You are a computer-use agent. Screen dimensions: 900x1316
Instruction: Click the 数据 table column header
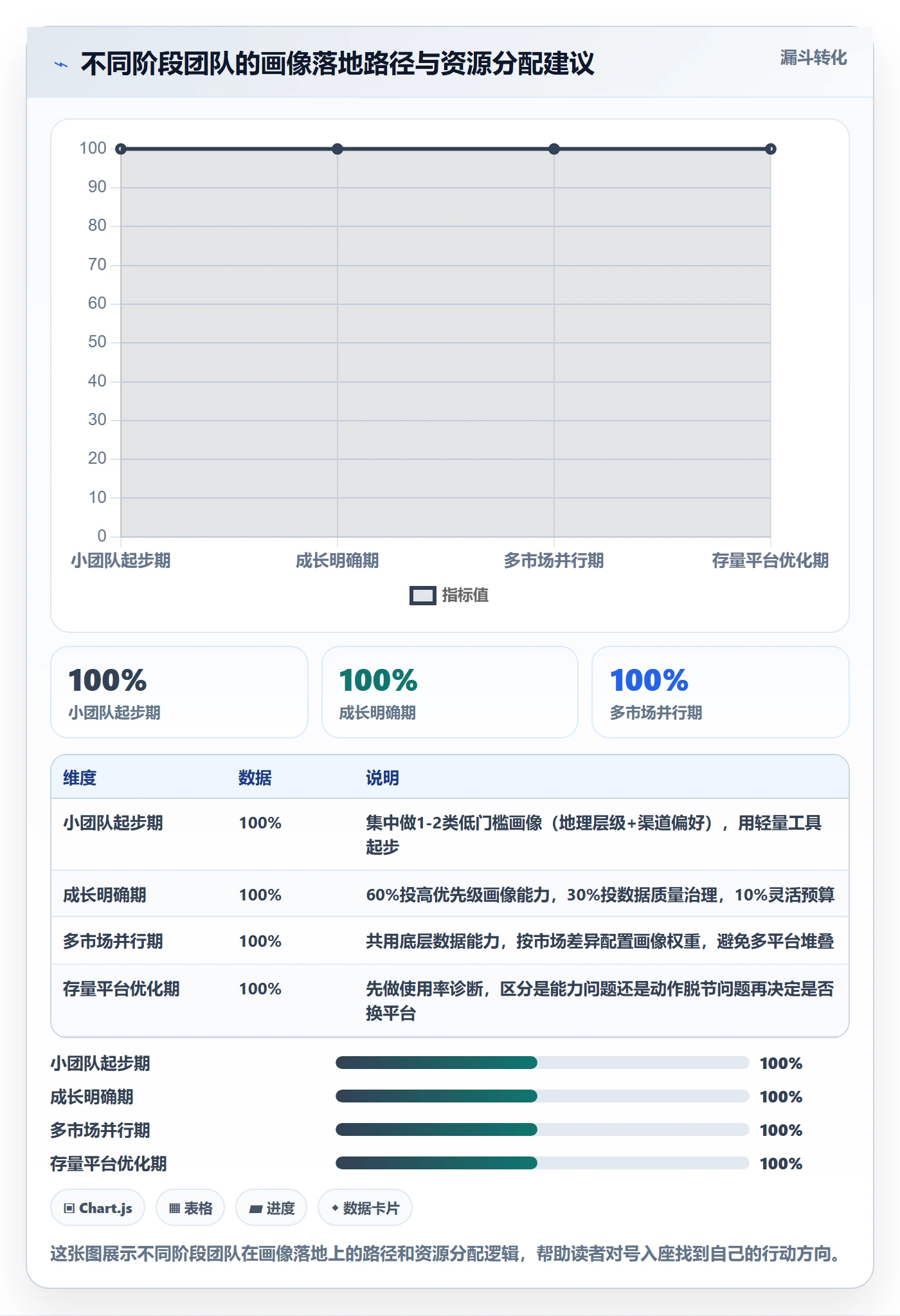[x=255, y=778]
